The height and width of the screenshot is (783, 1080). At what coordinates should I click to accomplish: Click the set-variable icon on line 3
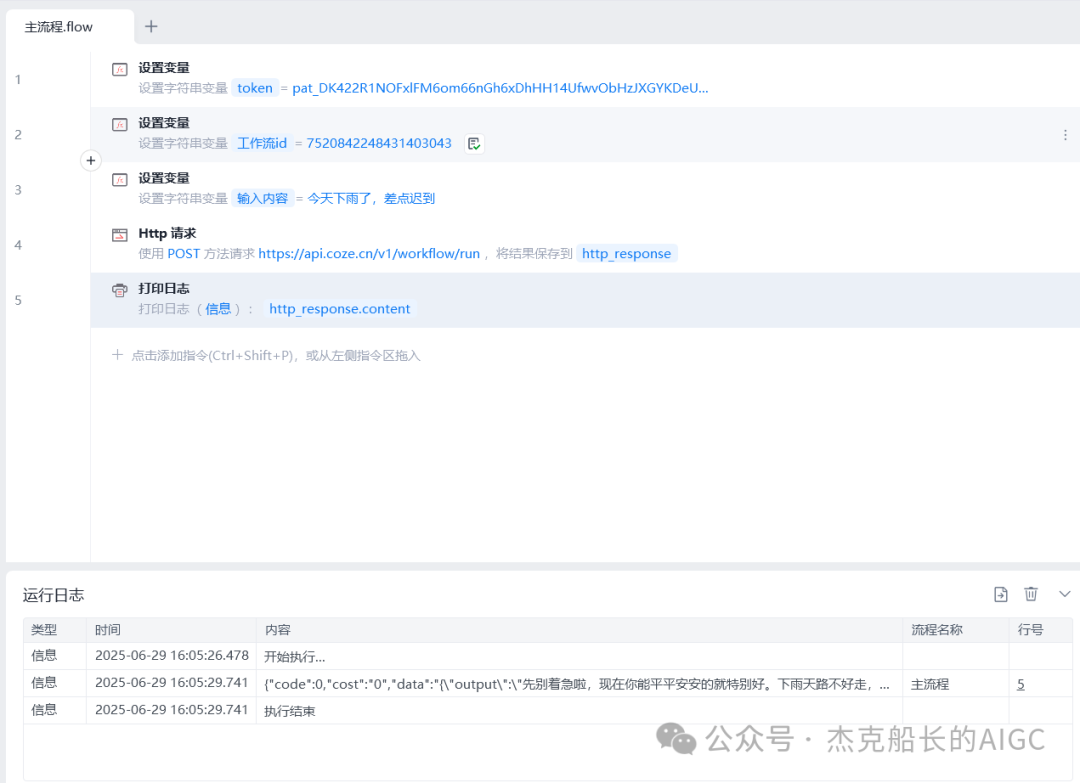click(x=120, y=179)
